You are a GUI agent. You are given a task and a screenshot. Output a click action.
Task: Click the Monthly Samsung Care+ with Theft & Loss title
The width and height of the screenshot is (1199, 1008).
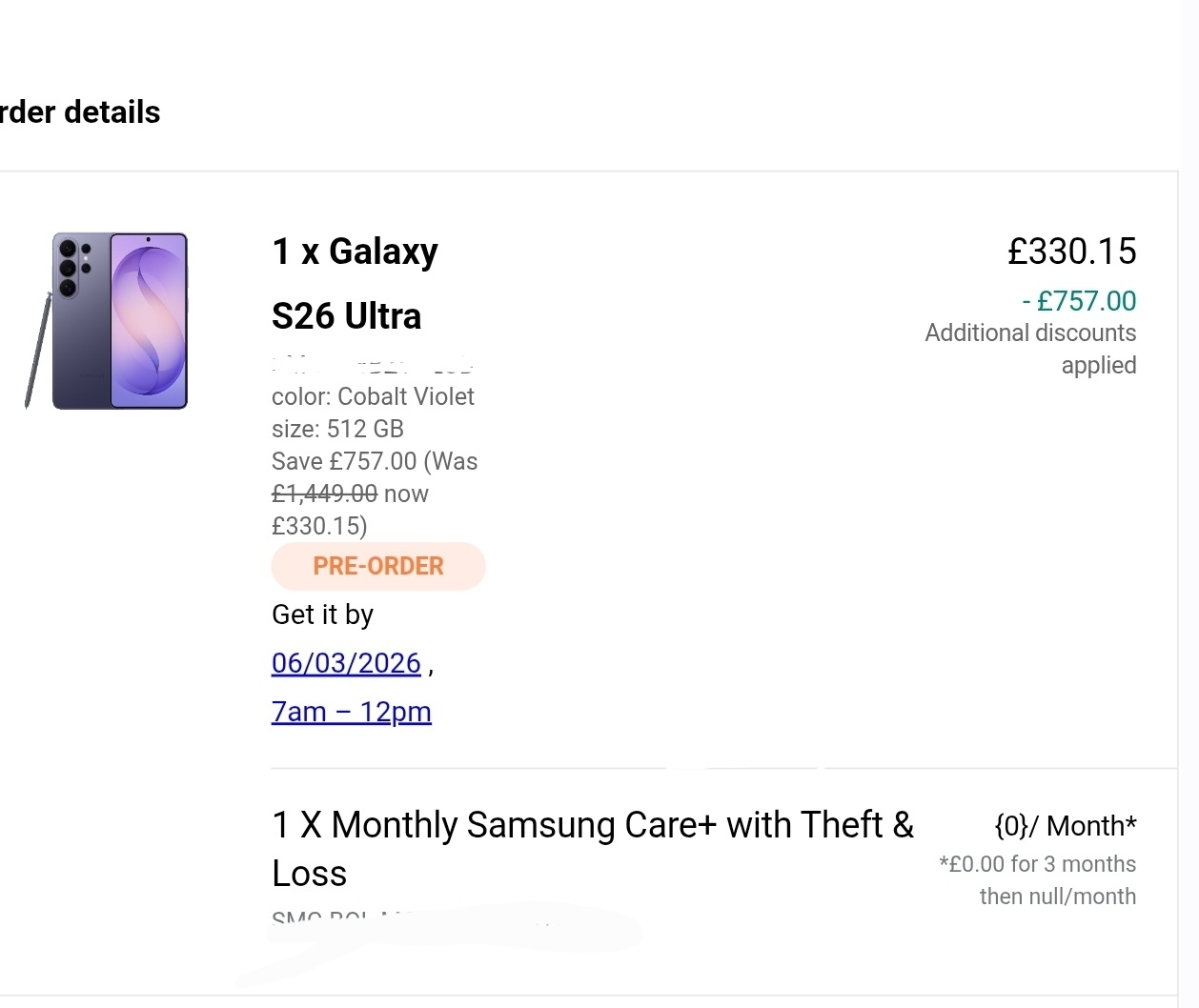592,826
